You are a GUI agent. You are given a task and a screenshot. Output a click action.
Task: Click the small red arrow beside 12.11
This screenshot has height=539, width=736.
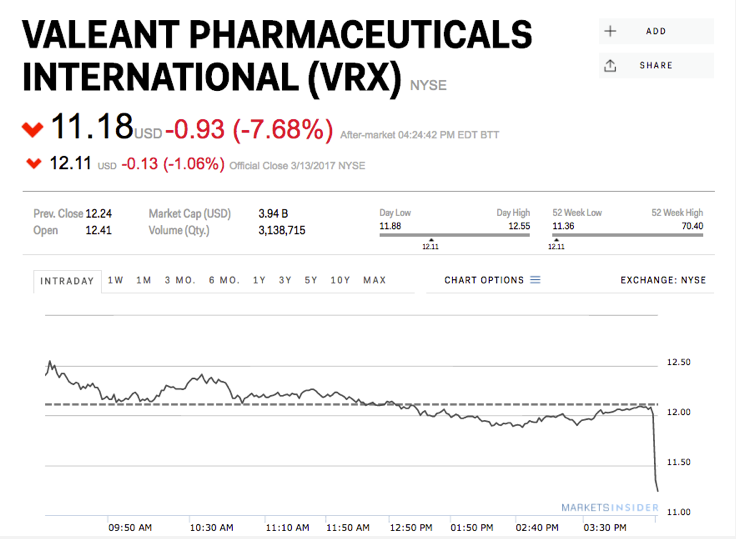(34, 163)
